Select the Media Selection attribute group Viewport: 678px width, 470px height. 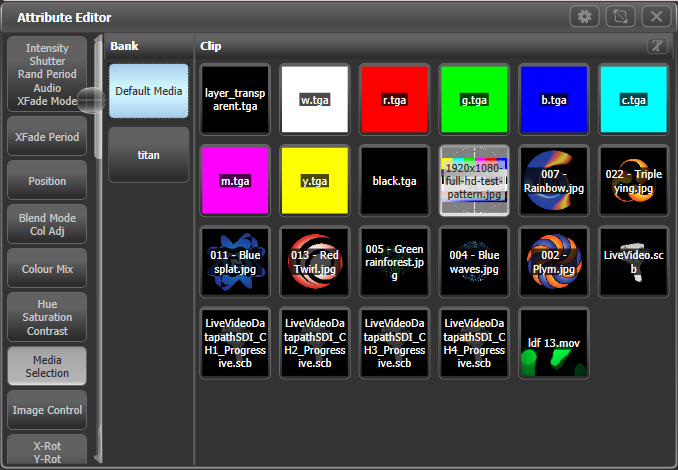[x=47, y=366]
